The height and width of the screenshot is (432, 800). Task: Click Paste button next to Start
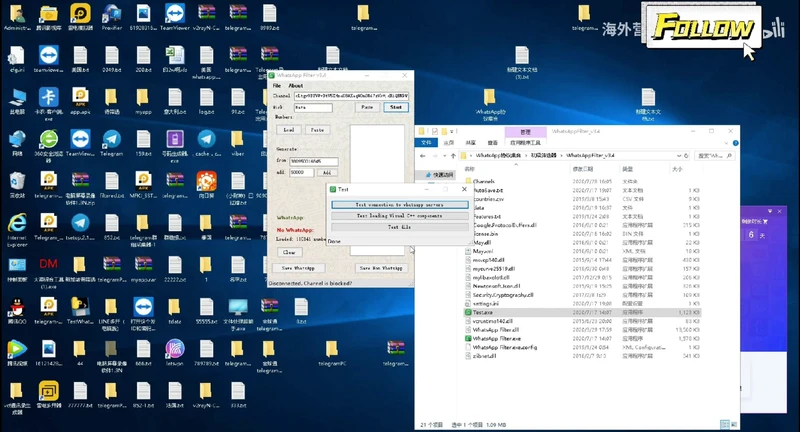pos(367,107)
